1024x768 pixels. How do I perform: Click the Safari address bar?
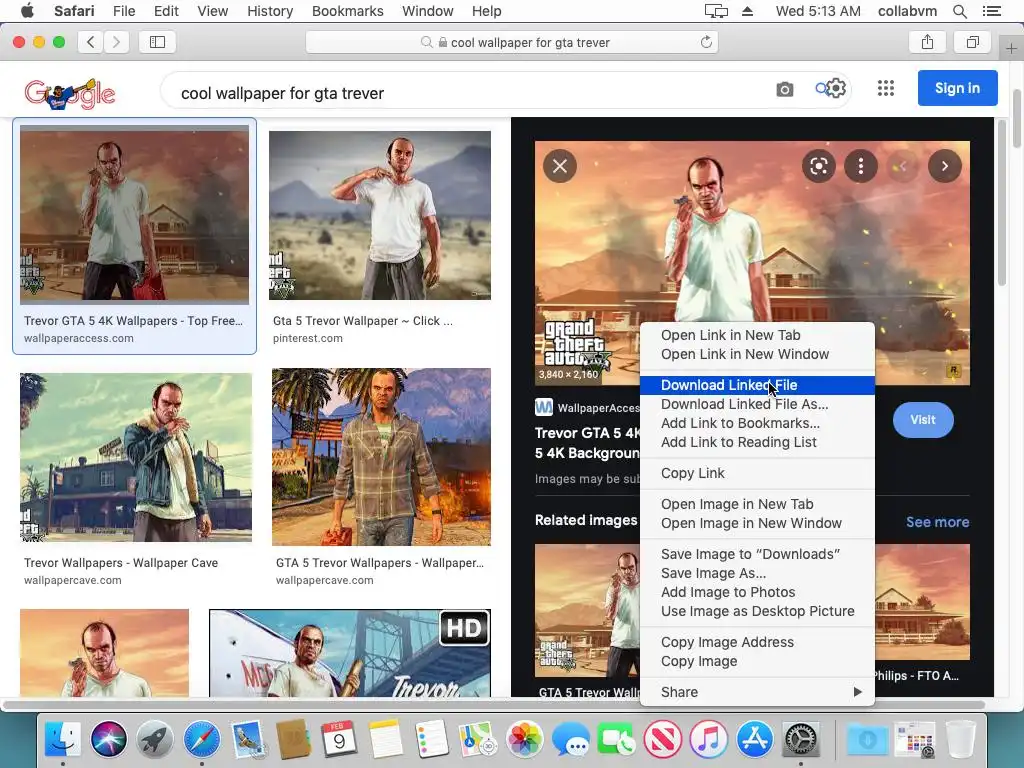511,42
